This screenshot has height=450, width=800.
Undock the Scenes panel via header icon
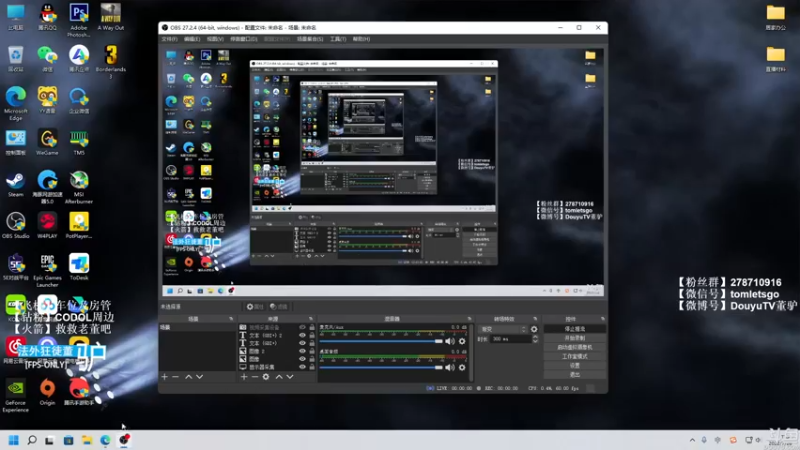(x=231, y=319)
